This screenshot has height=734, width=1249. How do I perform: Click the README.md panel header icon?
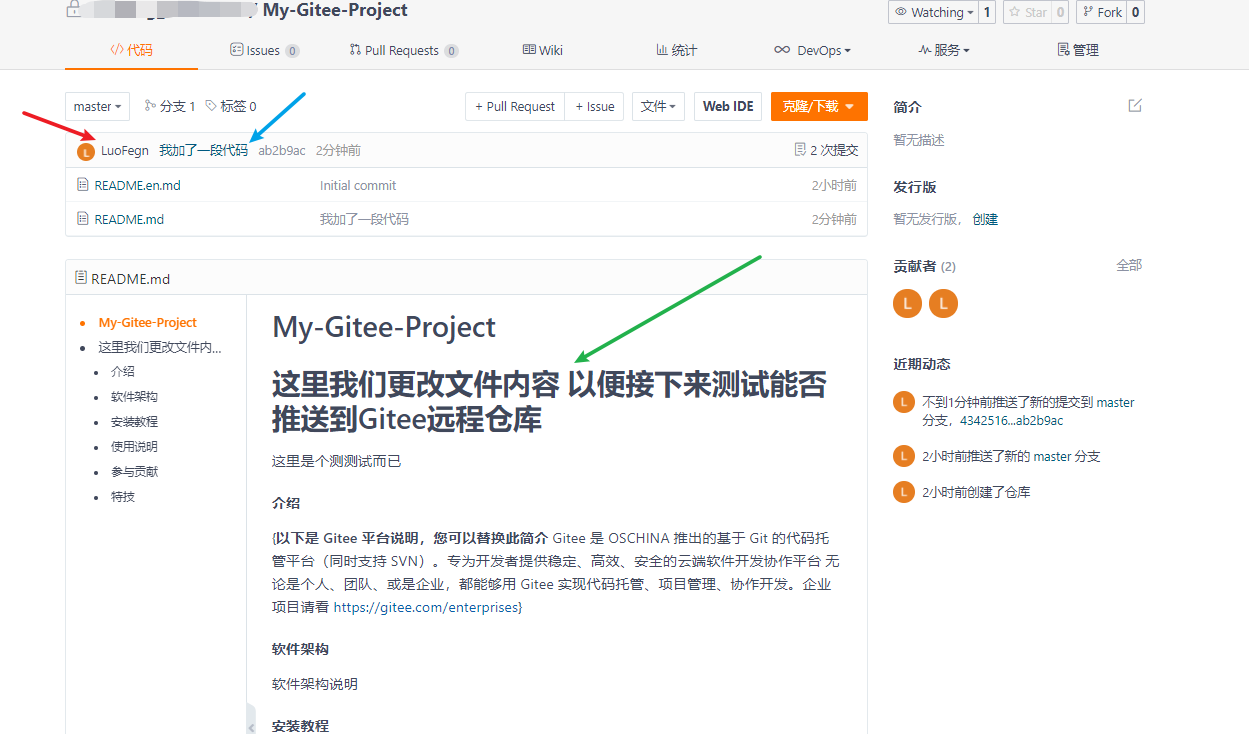coord(81,278)
